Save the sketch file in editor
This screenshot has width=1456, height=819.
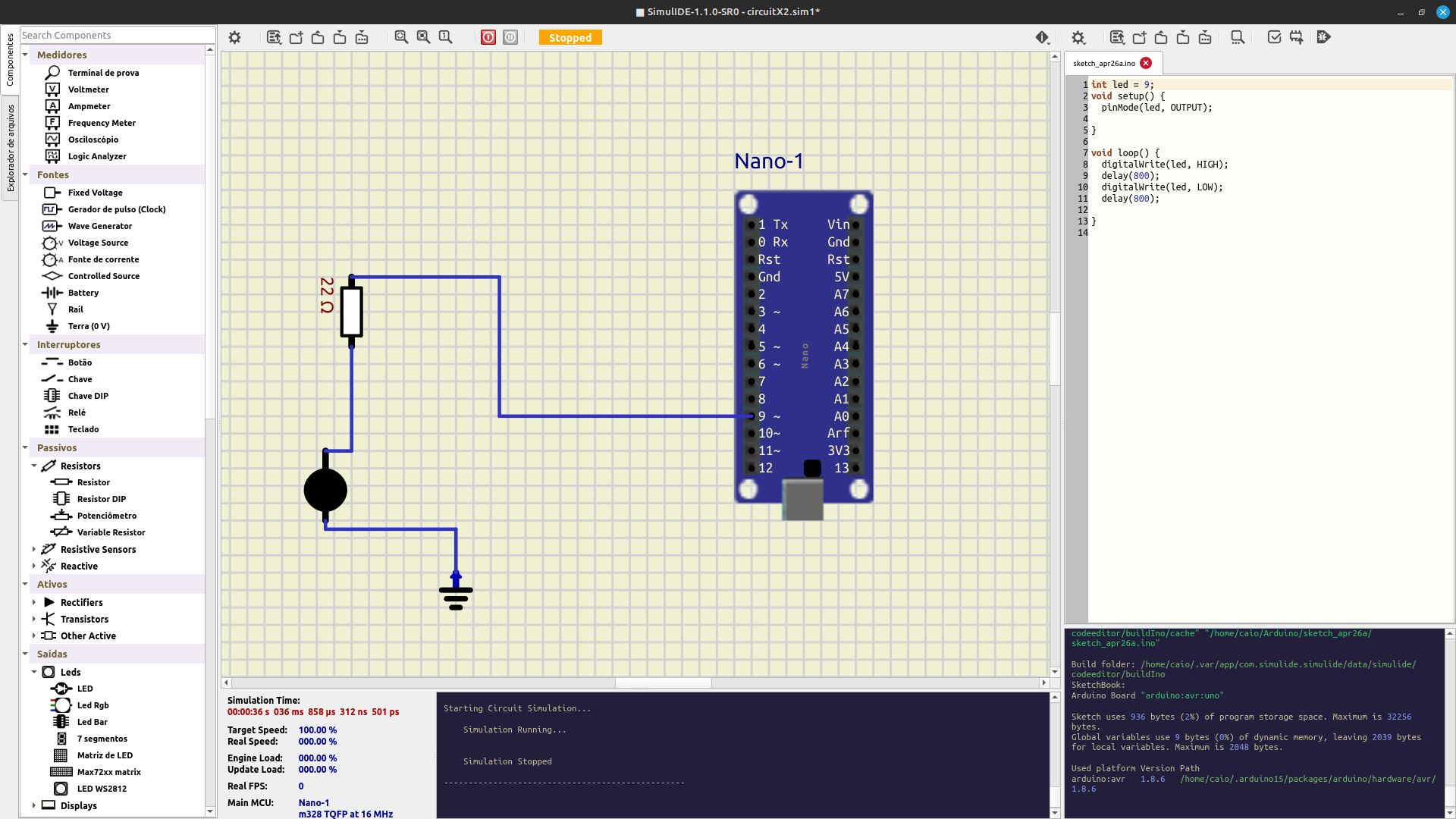pos(1183,37)
